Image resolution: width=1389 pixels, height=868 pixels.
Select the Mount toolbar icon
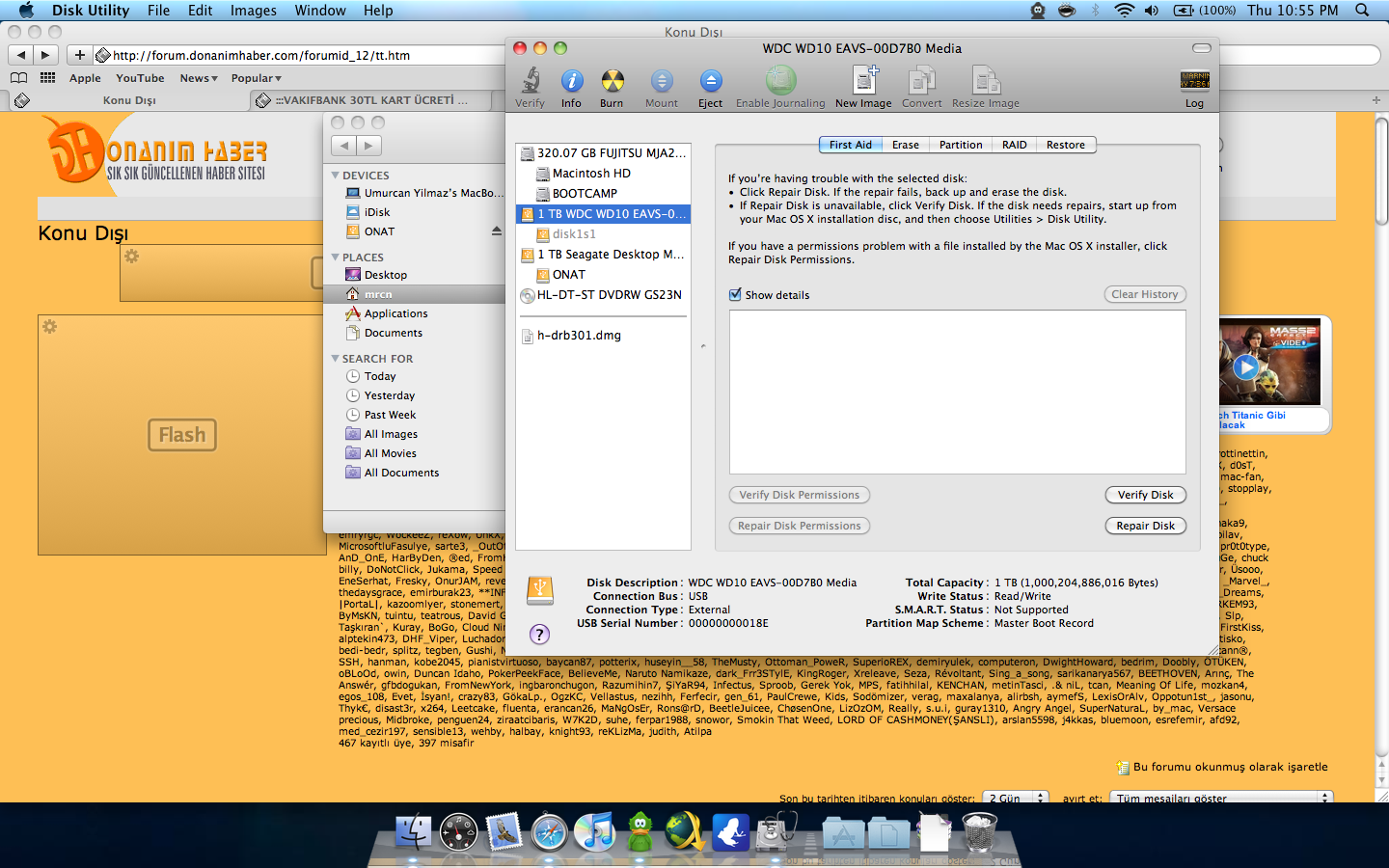(x=662, y=81)
